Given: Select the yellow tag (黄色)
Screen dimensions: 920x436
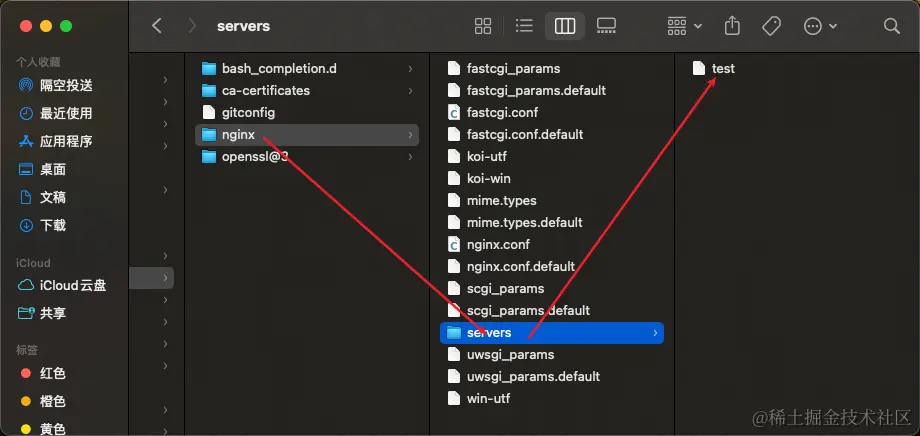Looking at the screenshot, I should click(x=42, y=429).
